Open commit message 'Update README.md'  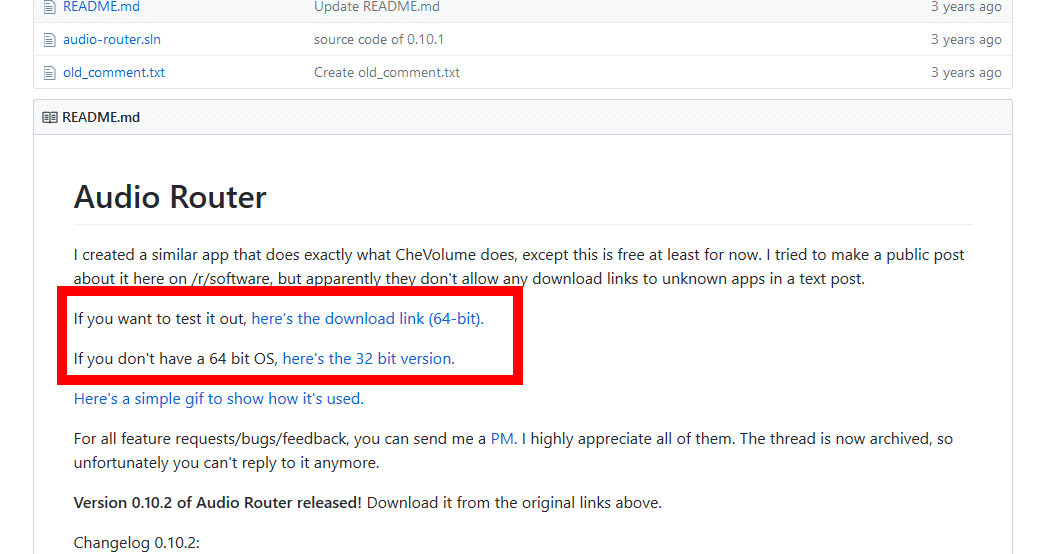coord(376,7)
